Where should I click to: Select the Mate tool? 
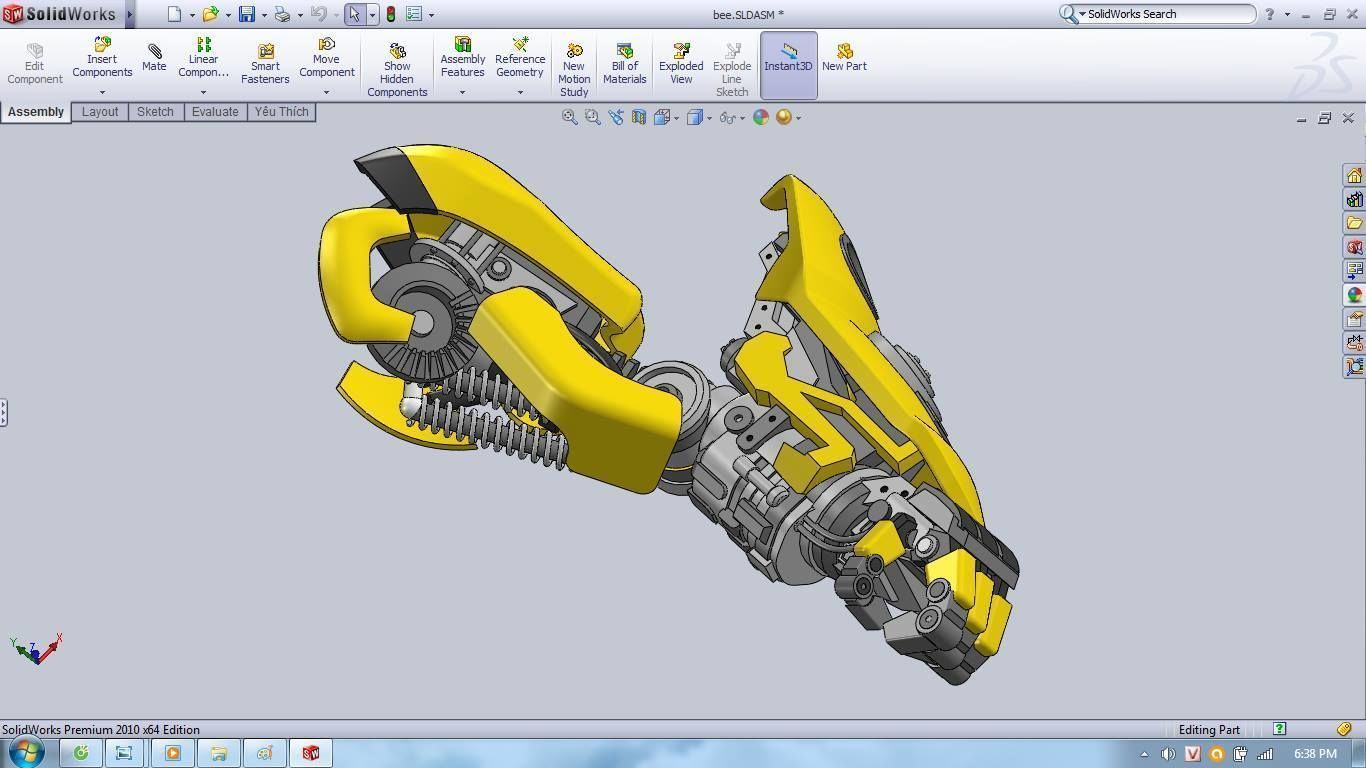[x=154, y=58]
